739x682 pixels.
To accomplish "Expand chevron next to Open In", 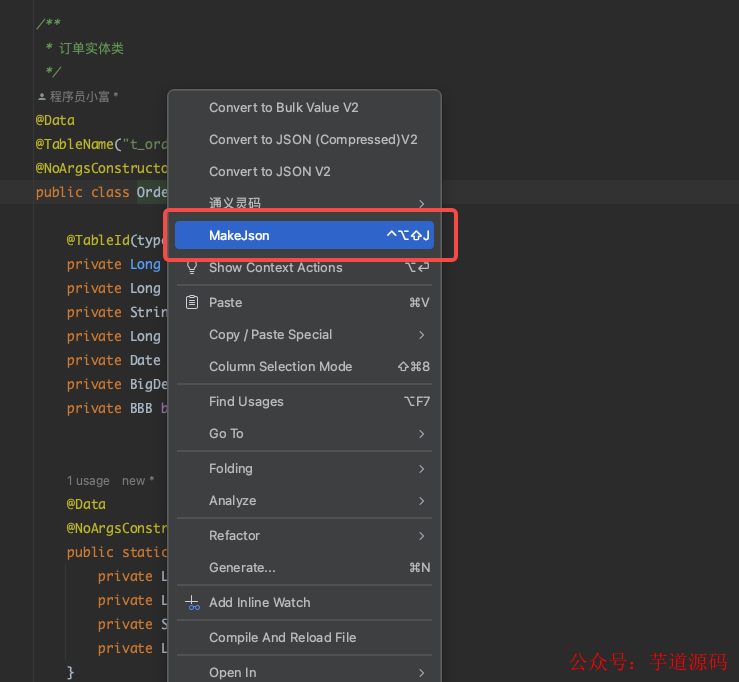I will click(422, 673).
